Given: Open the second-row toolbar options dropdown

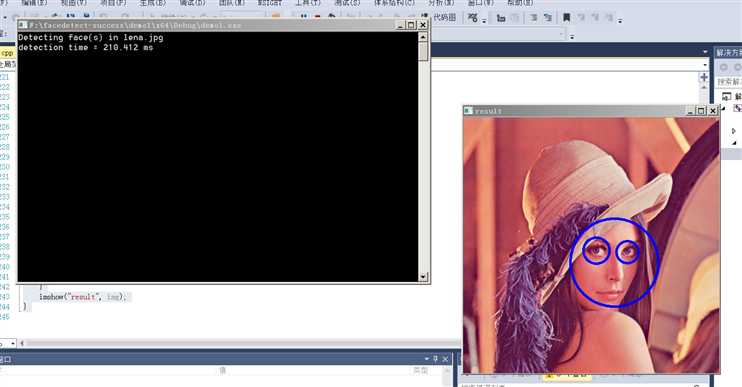Looking at the screenshot, I should coord(572,36).
